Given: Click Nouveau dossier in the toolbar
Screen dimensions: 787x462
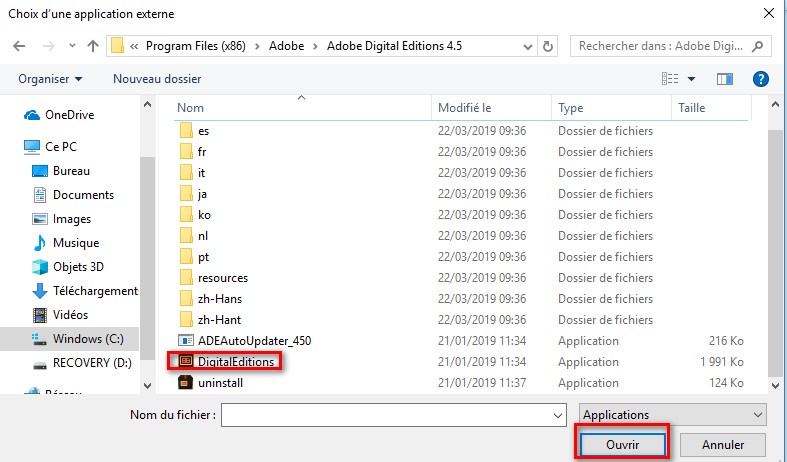Looking at the screenshot, I should (157, 78).
